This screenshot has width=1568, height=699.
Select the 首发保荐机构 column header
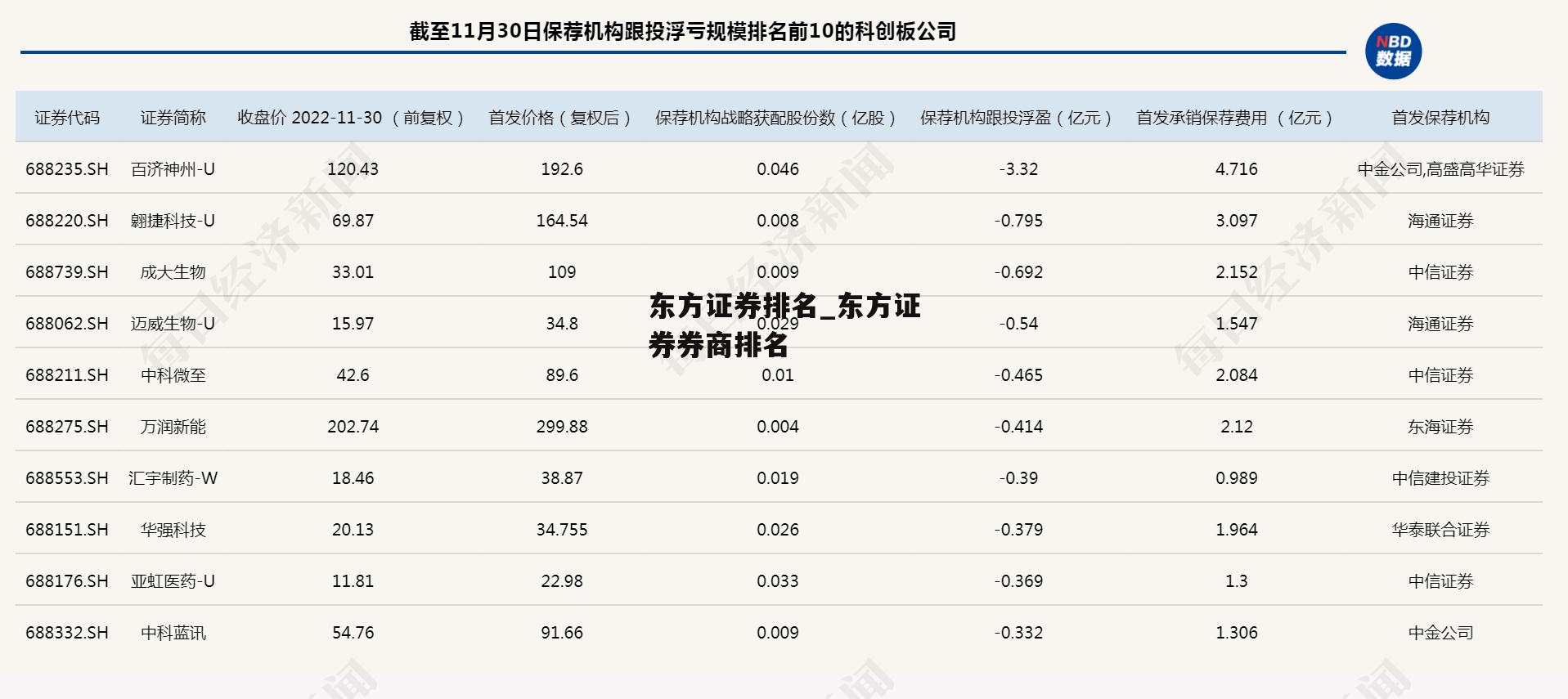coord(1440,118)
